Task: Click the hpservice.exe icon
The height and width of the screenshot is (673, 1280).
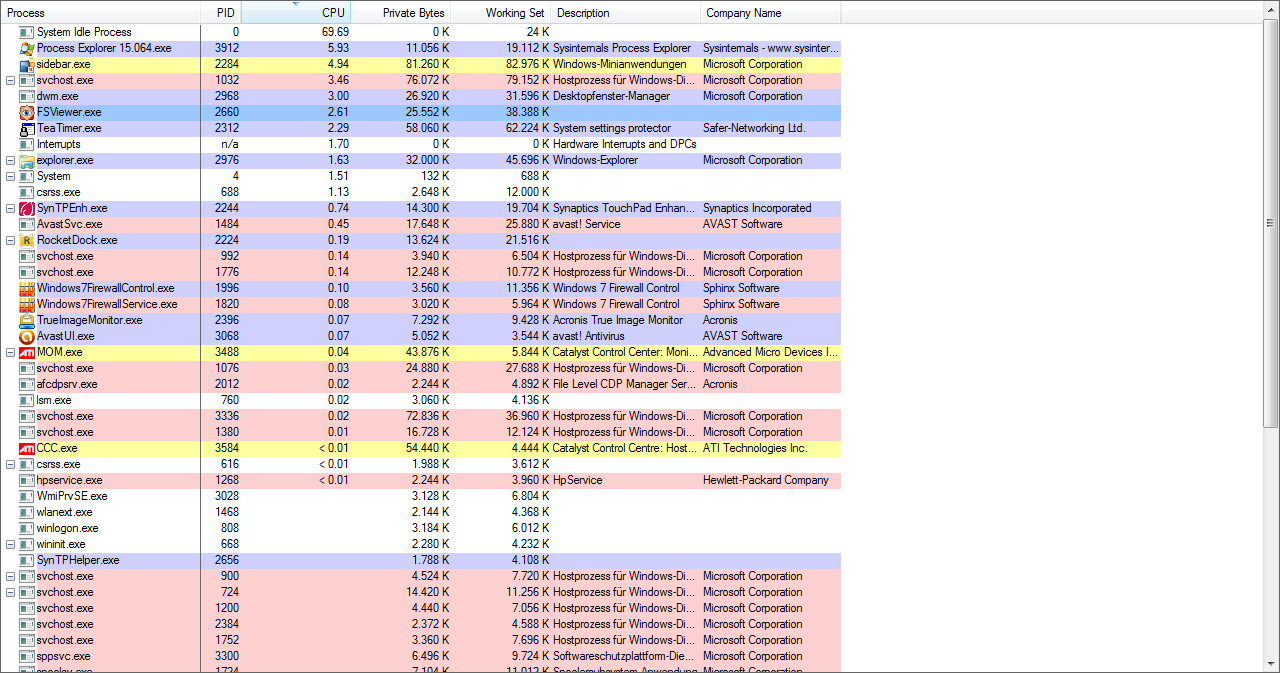Action: [x=27, y=480]
